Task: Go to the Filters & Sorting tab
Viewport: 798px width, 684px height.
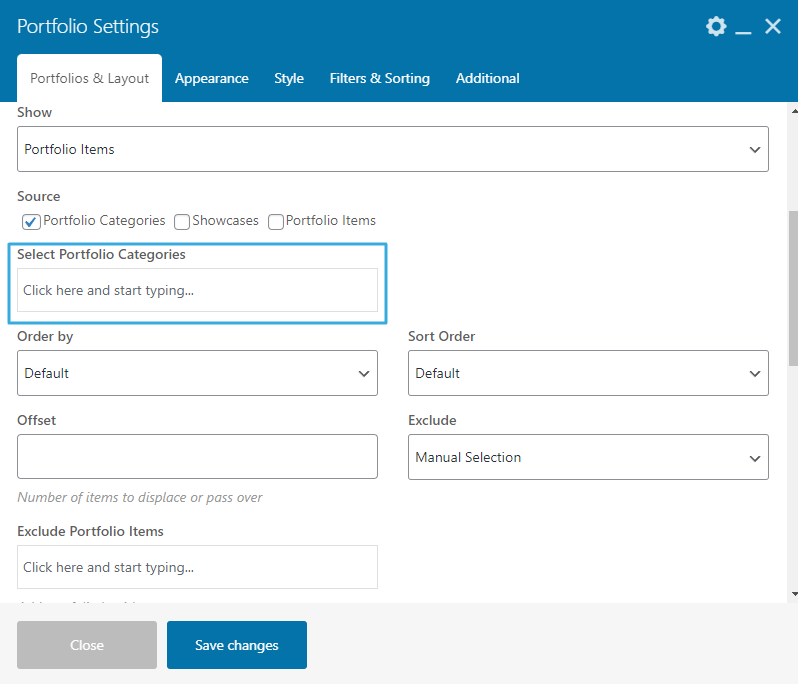Action: [379, 78]
